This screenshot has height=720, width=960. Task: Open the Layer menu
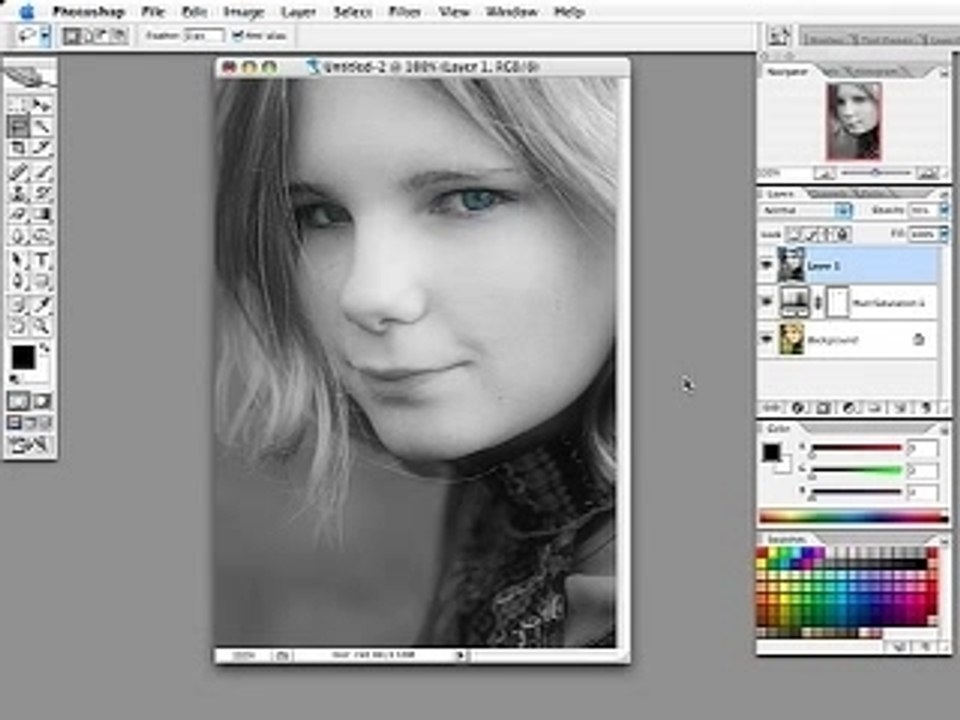click(x=298, y=12)
